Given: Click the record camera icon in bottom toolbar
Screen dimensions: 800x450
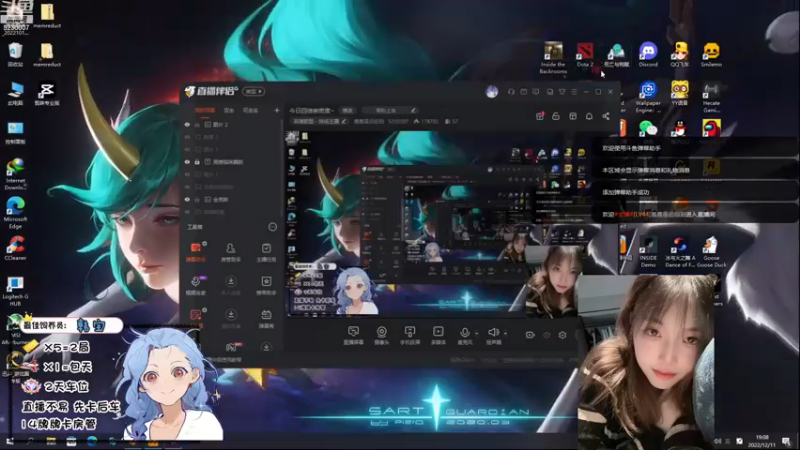Looking at the screenshot, I should [x=530, y=335].
